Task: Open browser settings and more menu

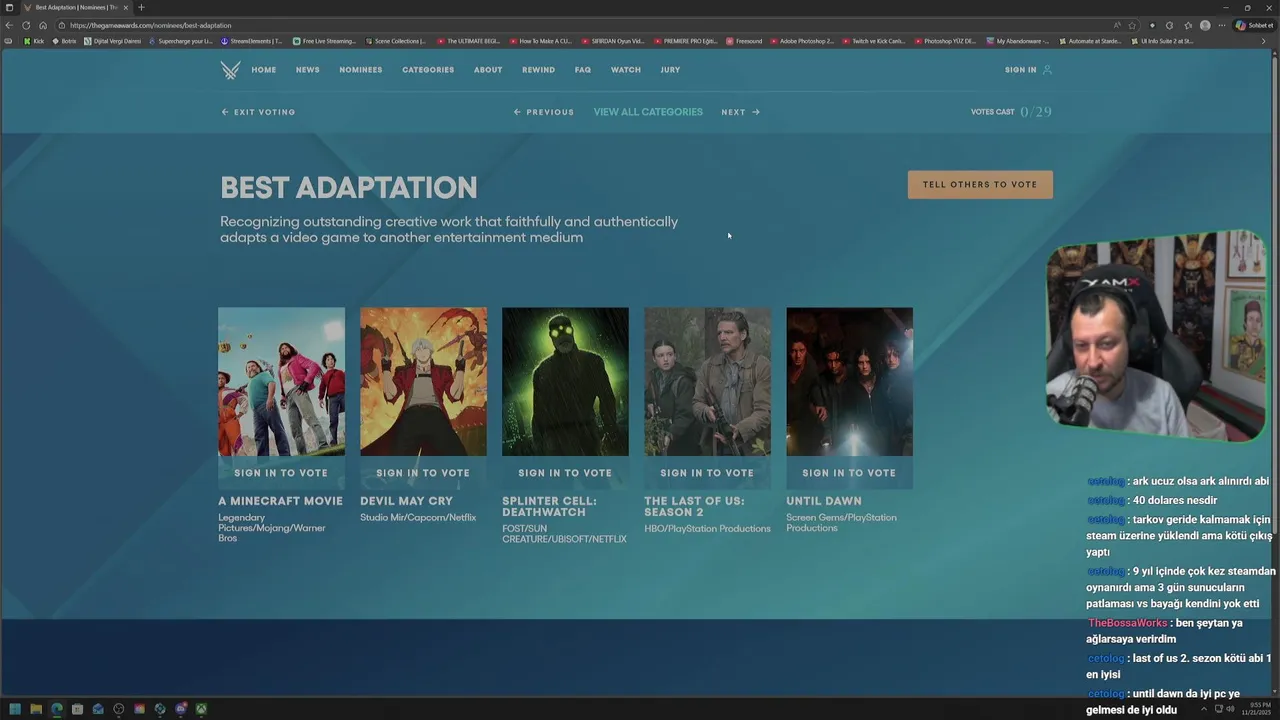Action: [x=1222, y=25]
